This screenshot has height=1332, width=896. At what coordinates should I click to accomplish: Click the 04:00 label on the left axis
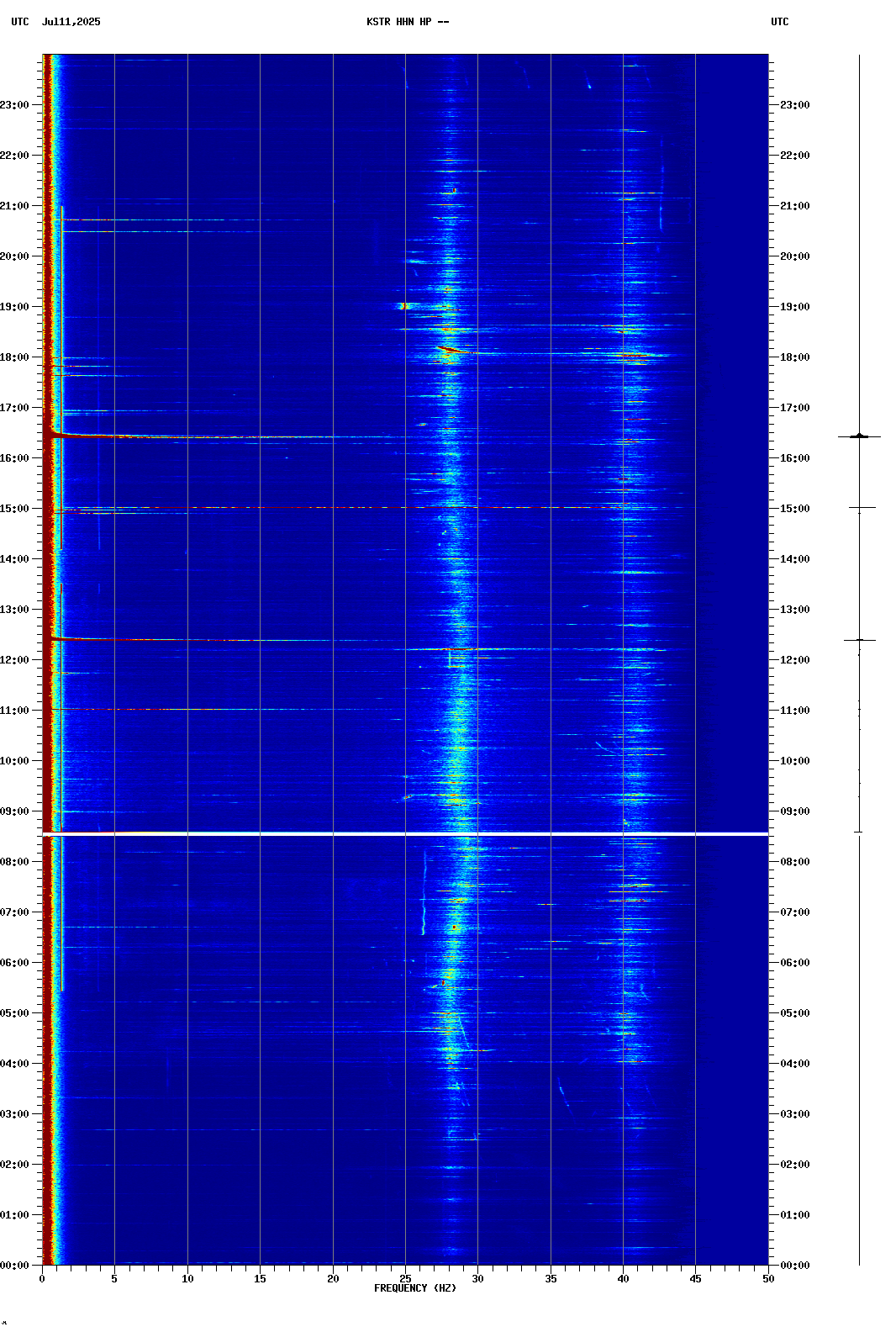[14, 1064]
